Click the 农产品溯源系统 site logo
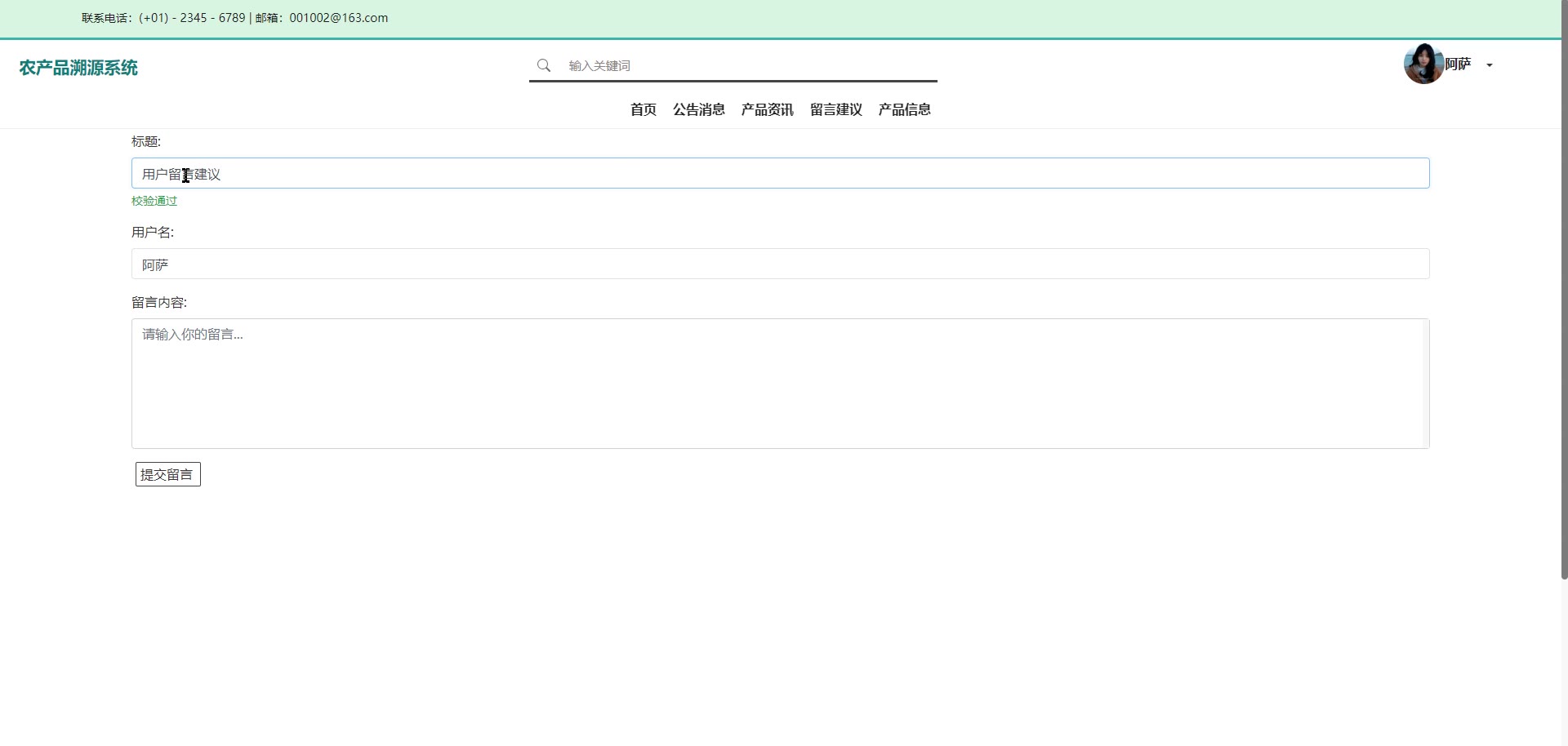1568x746 pixels. pyautogui.click(x=78, y=68)
